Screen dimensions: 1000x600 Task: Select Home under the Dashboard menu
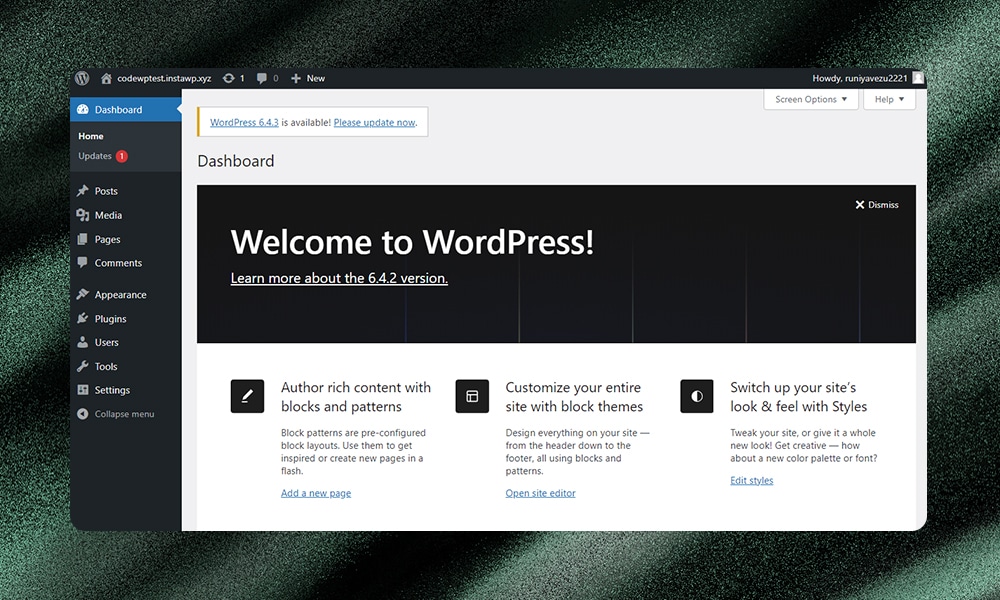point(90,135)
